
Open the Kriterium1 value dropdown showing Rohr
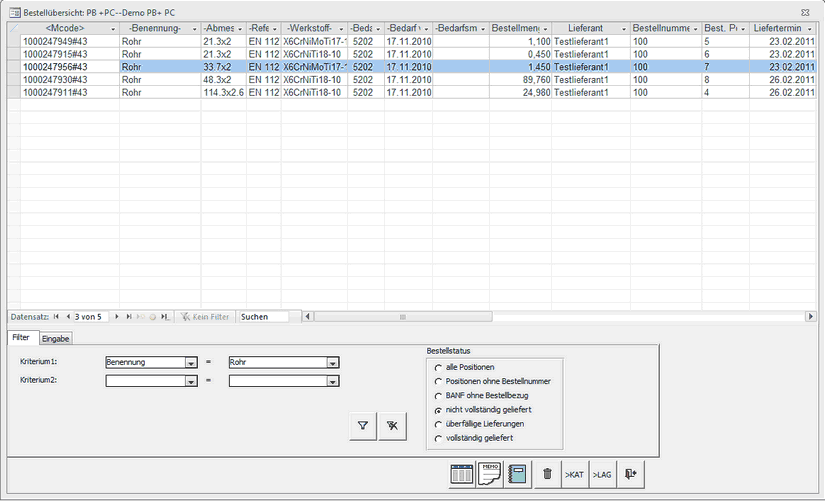click(333, 363)
